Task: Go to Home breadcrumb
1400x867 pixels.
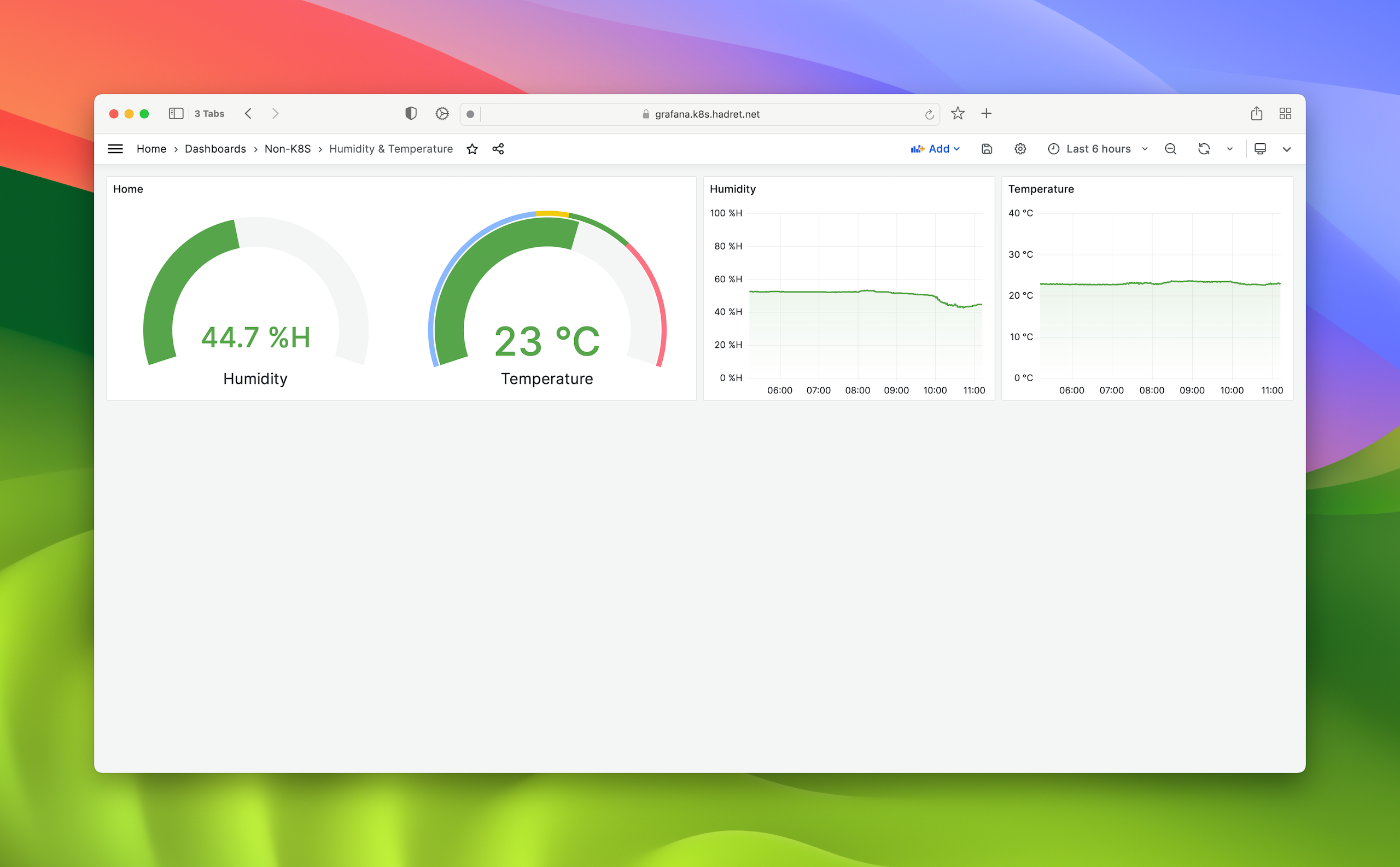Action: point(151,149)
